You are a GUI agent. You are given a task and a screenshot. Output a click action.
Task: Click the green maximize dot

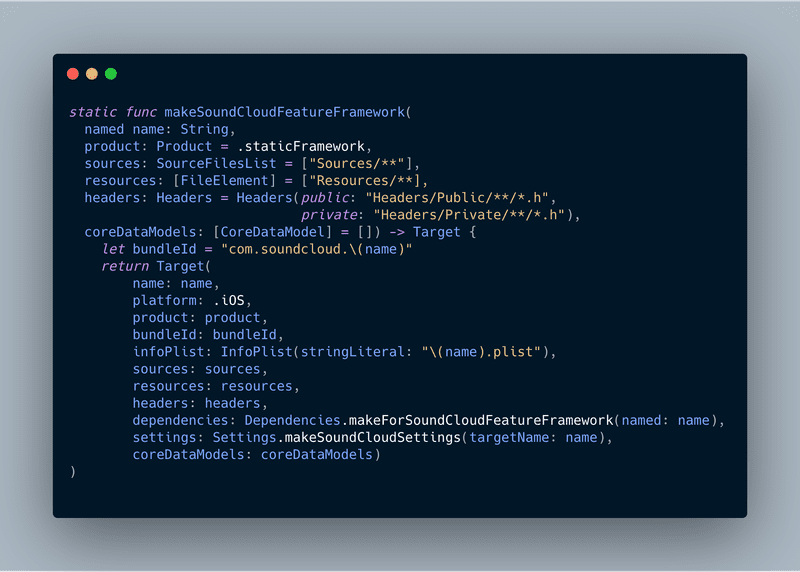(111, 74)
